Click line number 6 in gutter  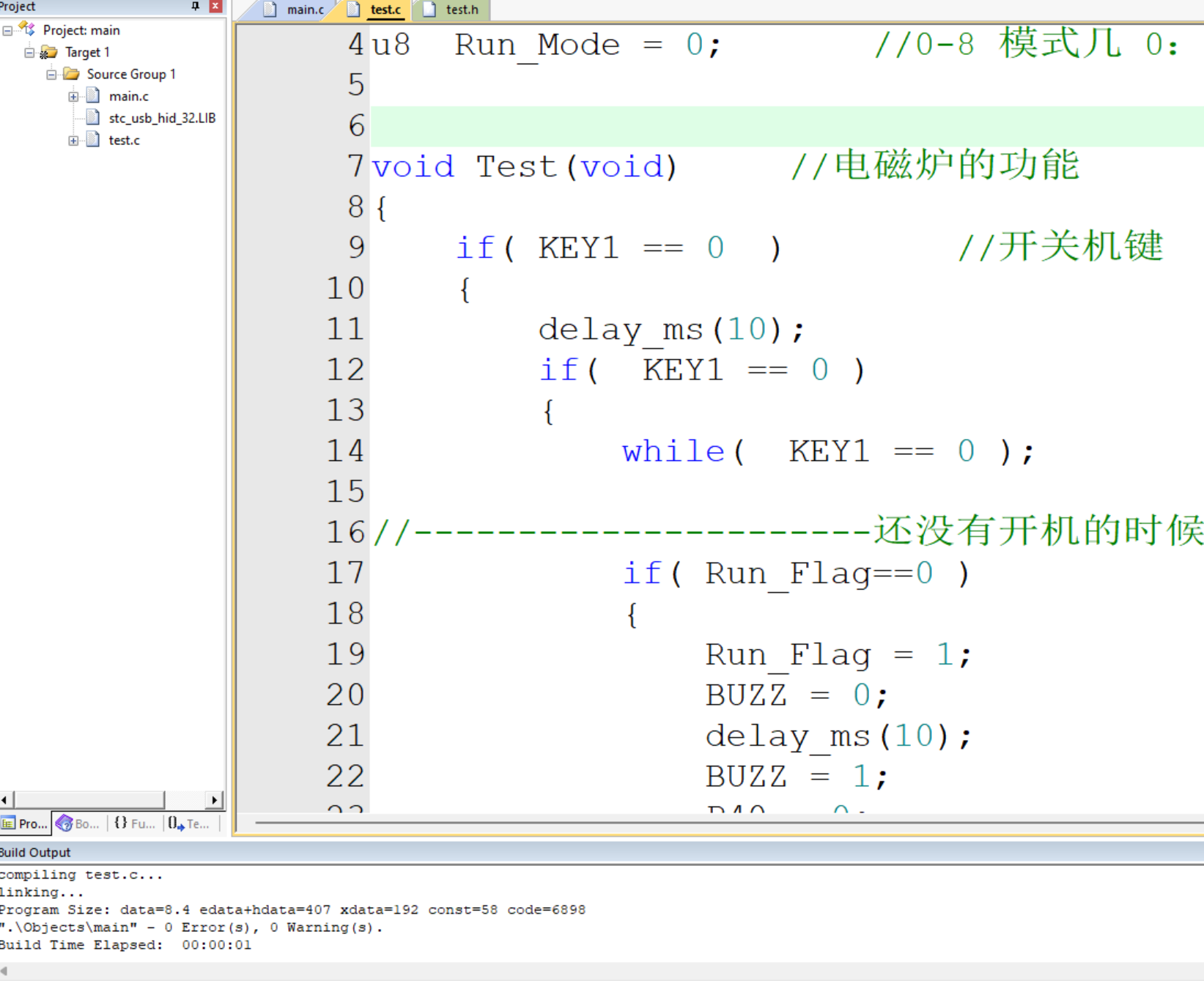(356, 126)
